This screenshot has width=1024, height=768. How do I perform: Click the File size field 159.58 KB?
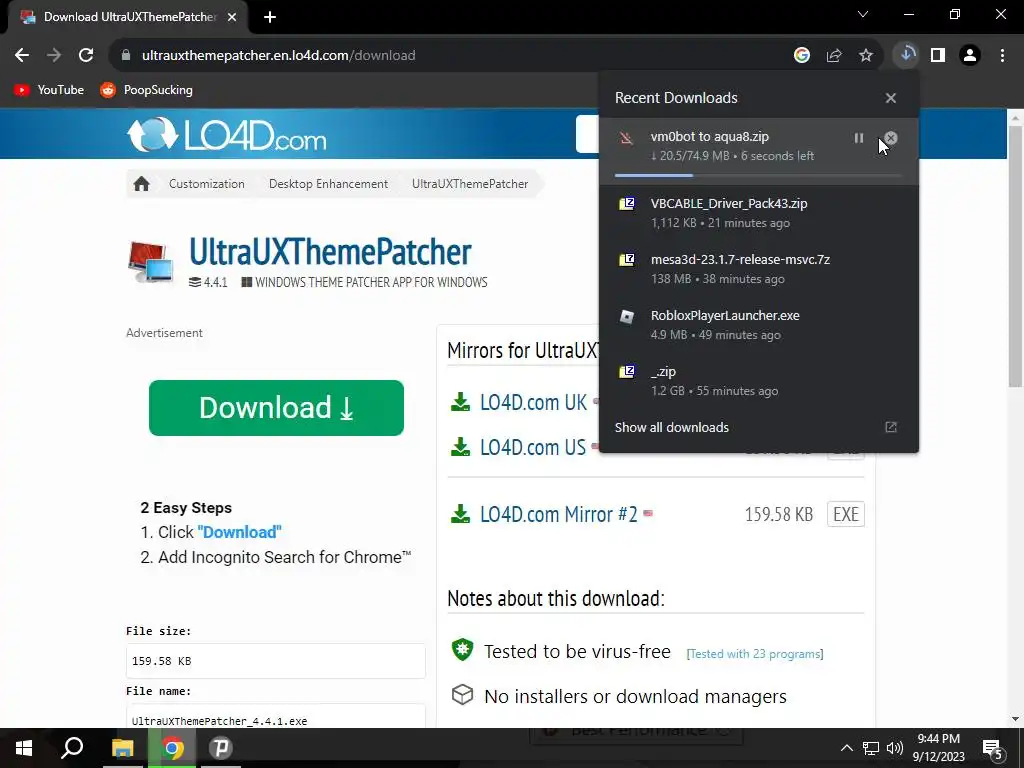click(276, 661)
